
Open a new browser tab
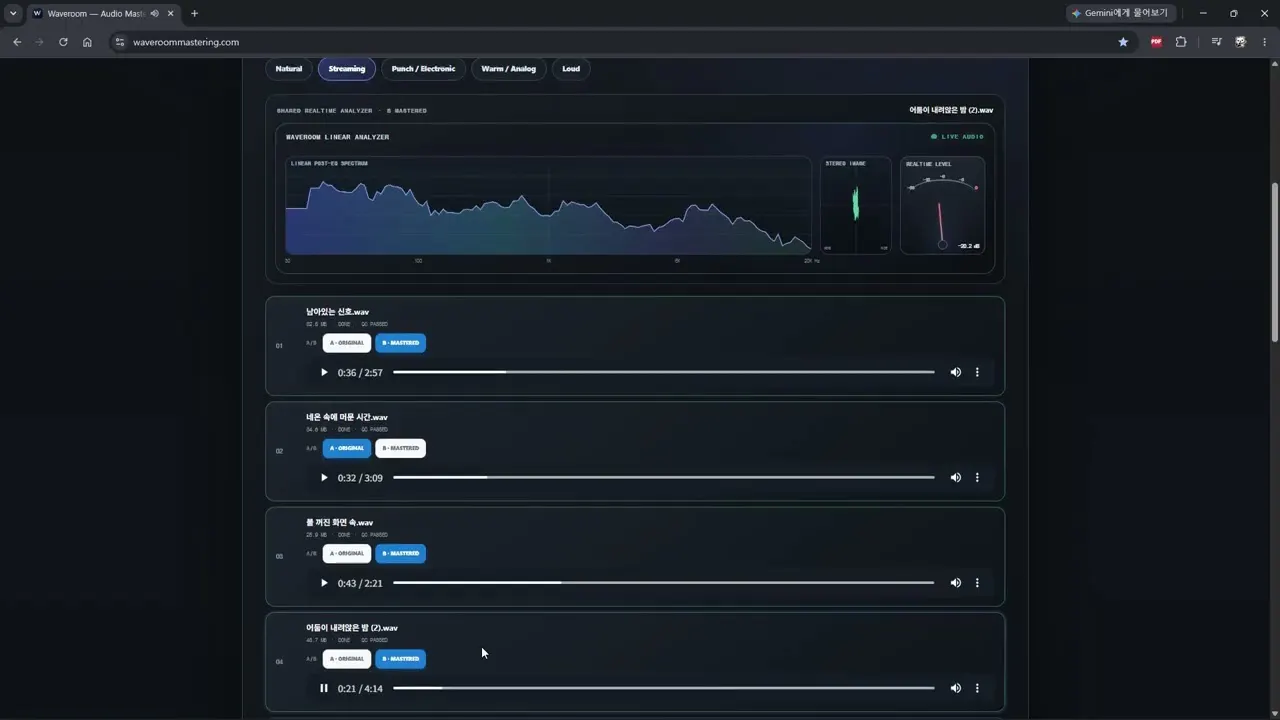coord(194,14)
